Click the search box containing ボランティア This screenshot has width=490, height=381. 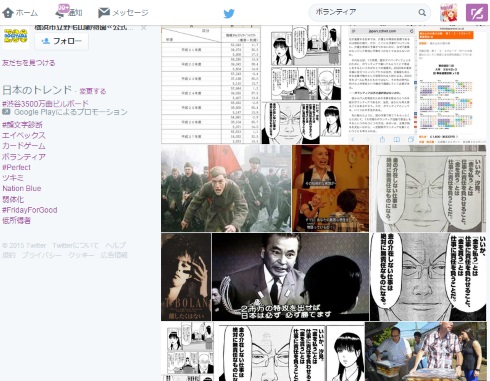[x=369, y=13]
